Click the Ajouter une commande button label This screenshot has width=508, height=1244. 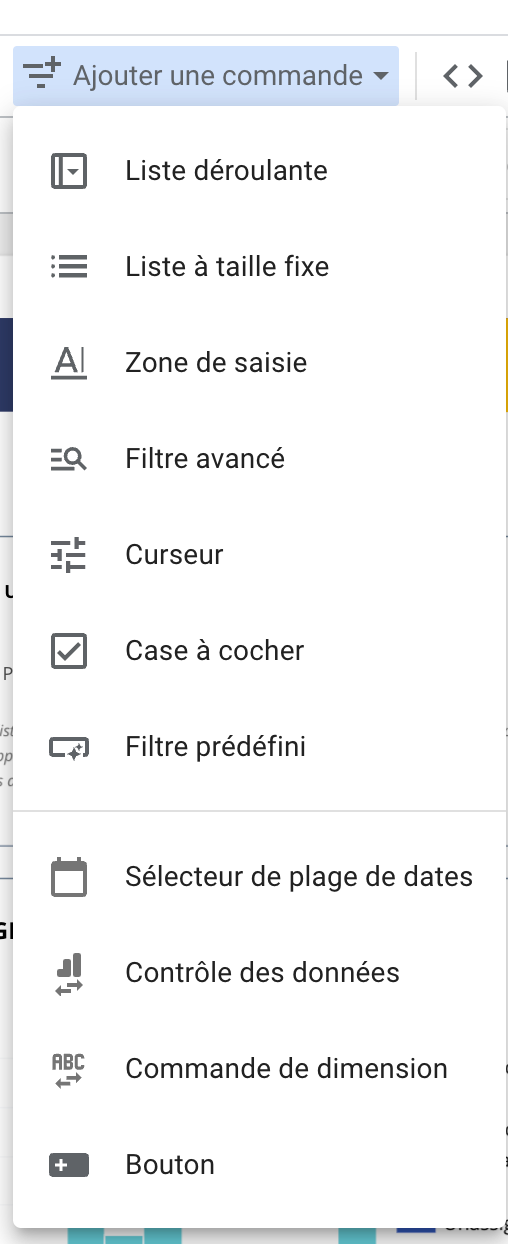pos(218,75)
